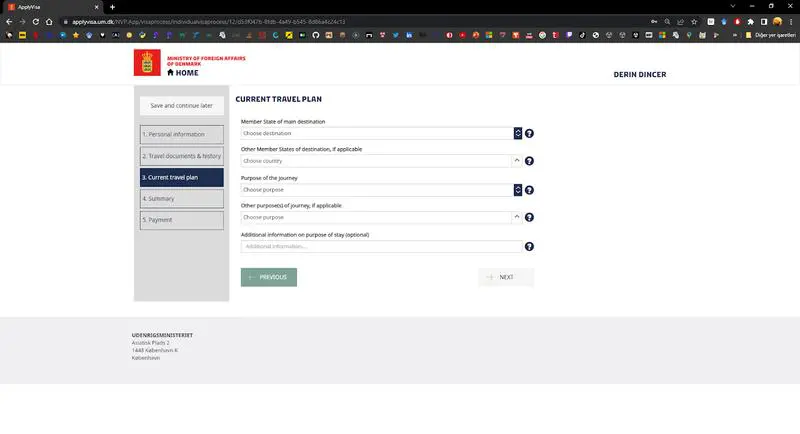Open the Twitter bookmark icon

[x=395, y=35]
